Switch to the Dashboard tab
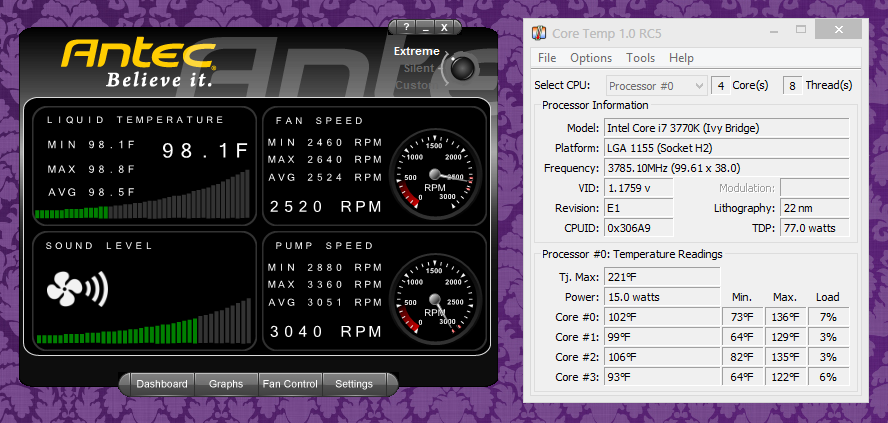This screenshot has width=888, height=423. click(162, 384)
